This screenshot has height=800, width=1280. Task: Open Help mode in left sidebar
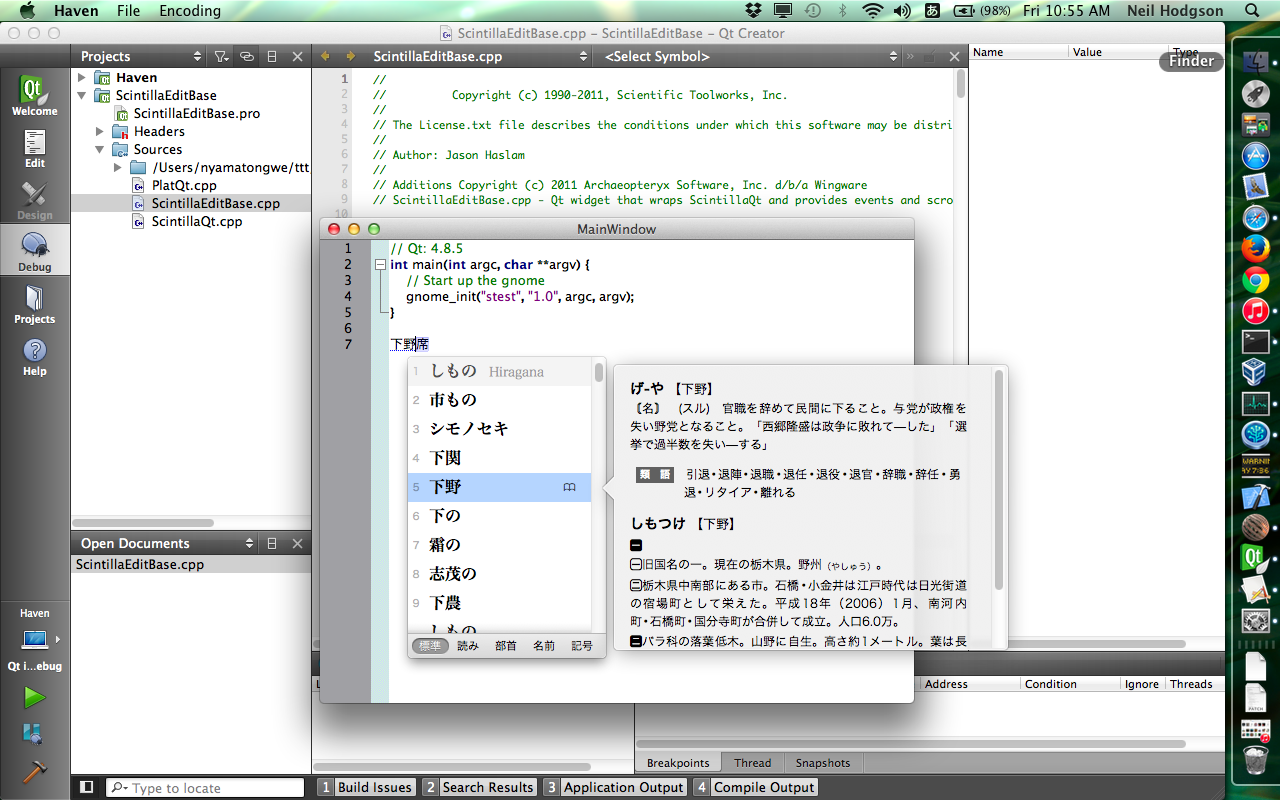(x=35, y=356)
